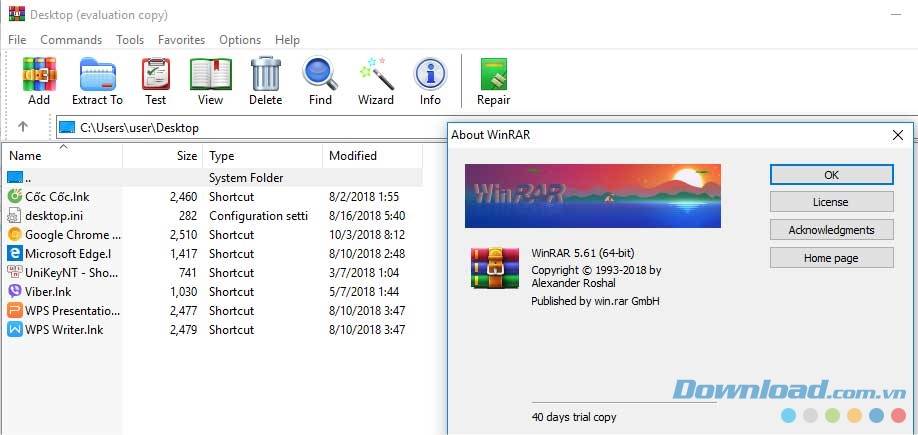Sort file list by Size column
Viewport: 918px width, 435px height.
click(163, 156)
